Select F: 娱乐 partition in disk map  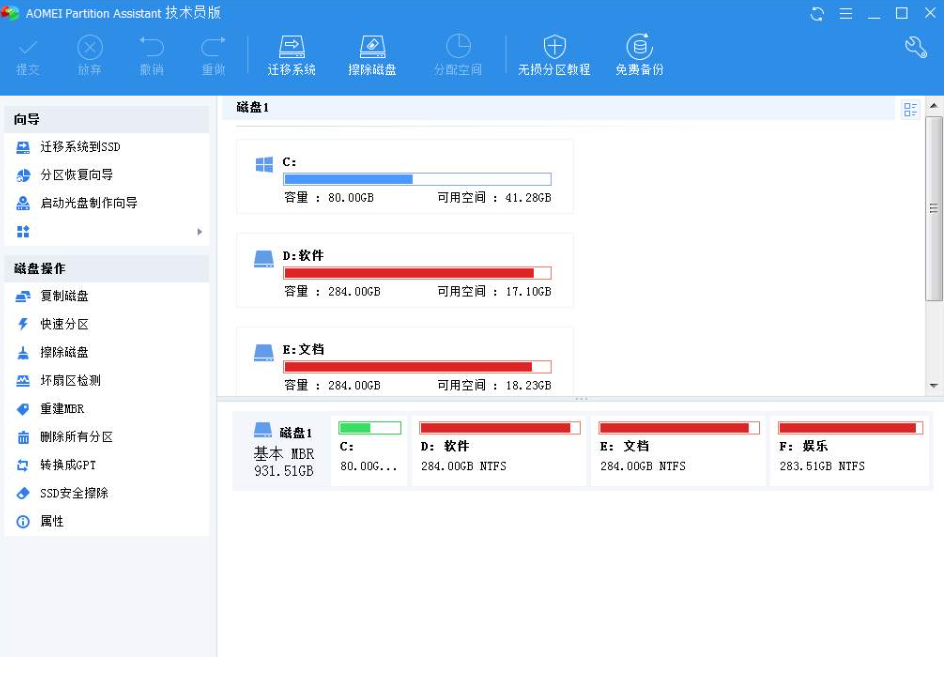(x=849, y=451)
